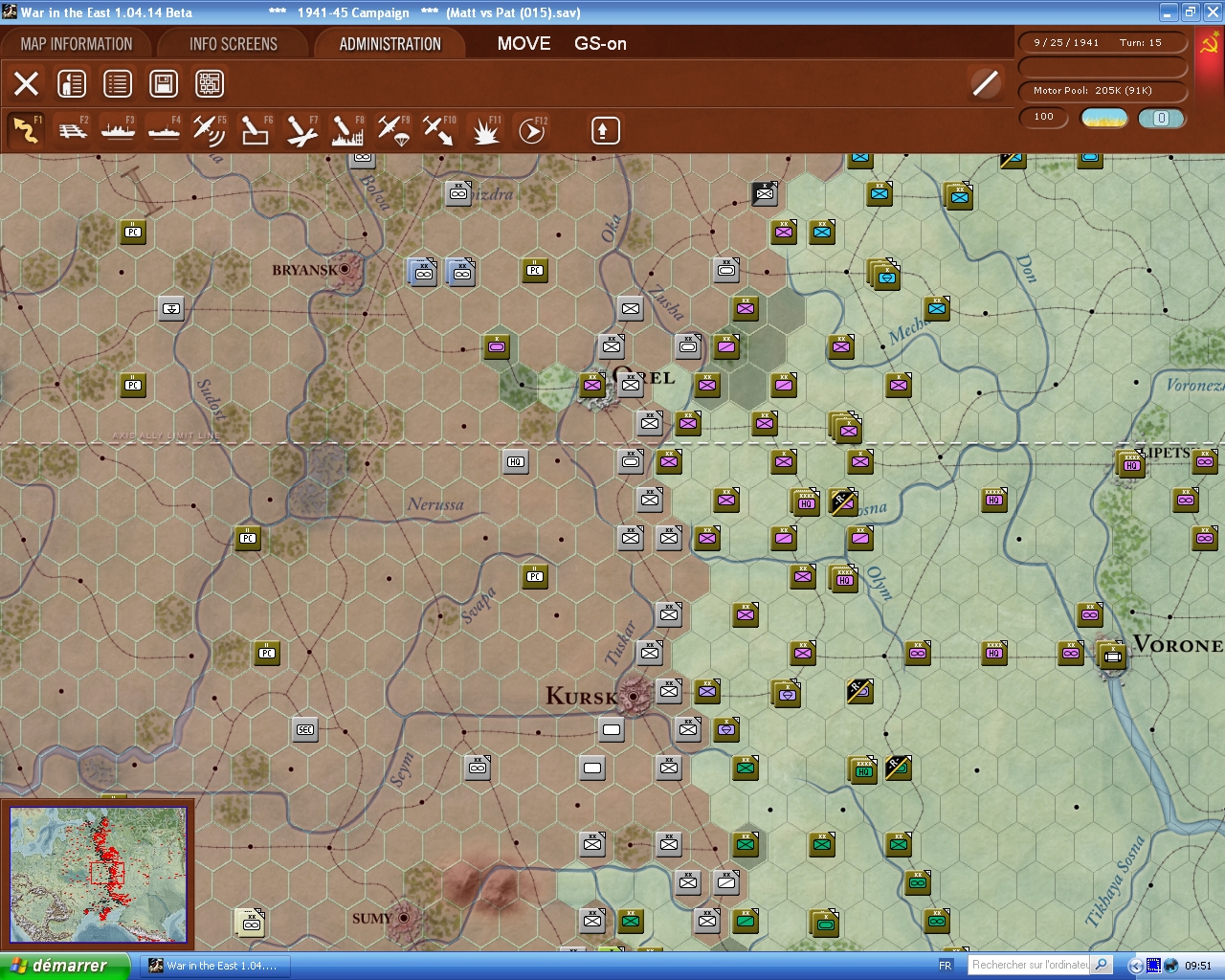
Task: Click the 09:51 system clock
Action: (1198, 966)
